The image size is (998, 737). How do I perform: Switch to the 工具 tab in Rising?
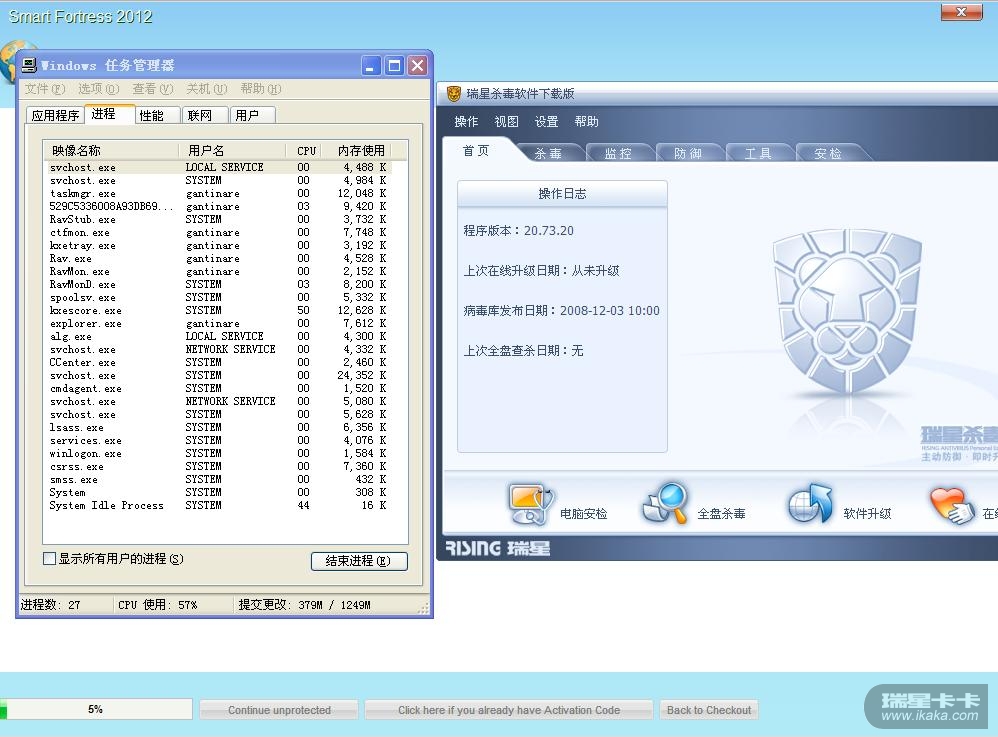tap(758, 153)
